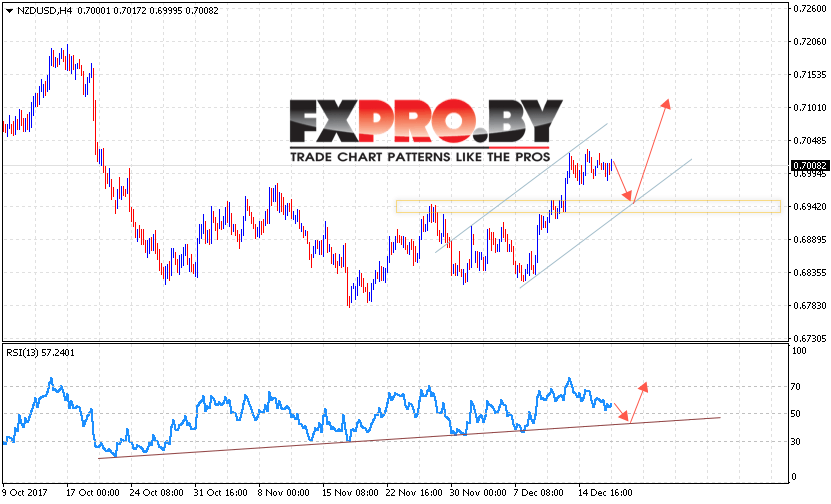Screen dimensions: 831x504
Task: Click the 0.70172 high price value
Action: point(129,11)
